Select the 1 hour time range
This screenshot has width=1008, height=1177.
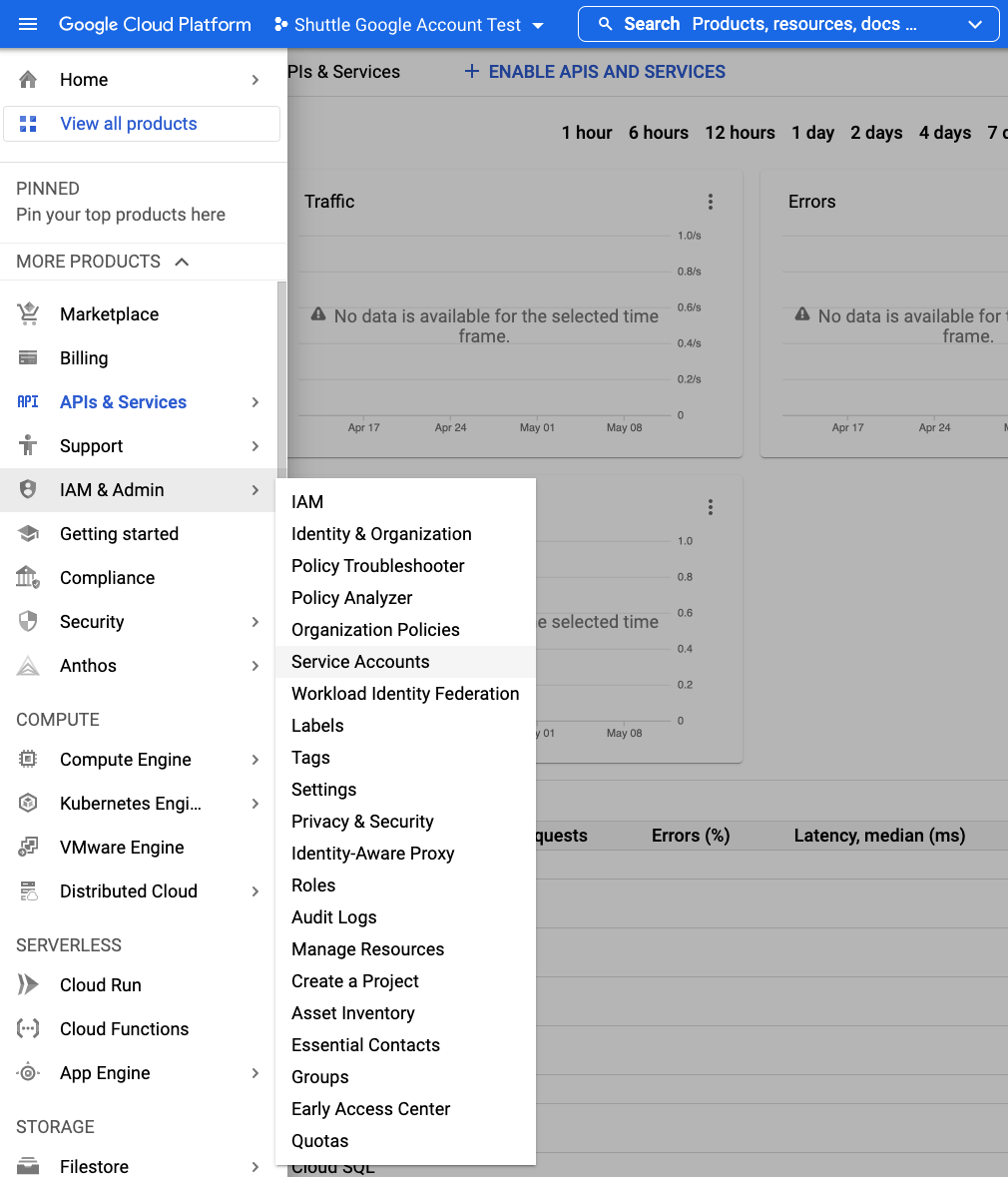point(587,132)
